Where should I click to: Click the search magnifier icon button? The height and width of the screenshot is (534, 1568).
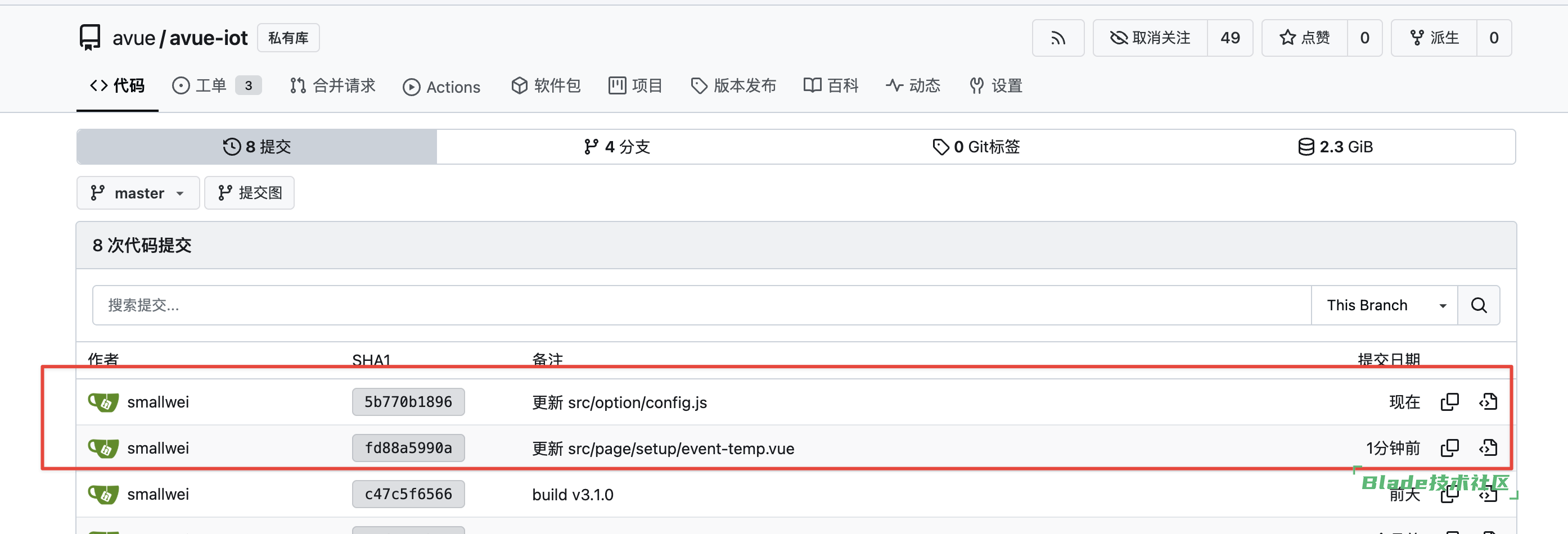point(1478,305)
